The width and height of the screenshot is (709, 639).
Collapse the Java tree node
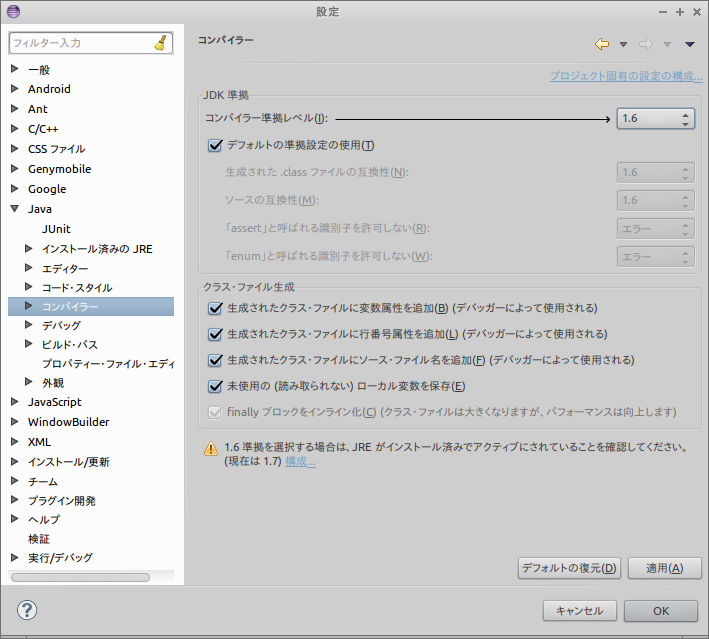[x=14, y=209]
